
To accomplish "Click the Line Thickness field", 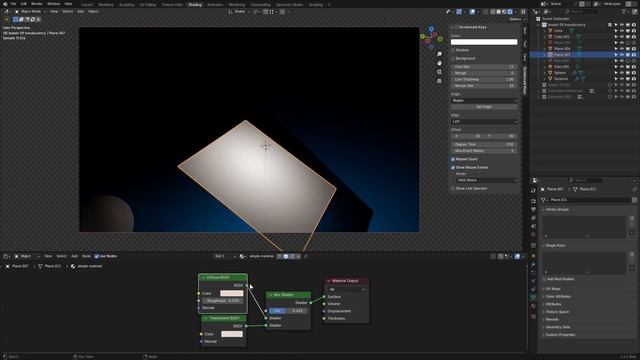I will [484, 79].
